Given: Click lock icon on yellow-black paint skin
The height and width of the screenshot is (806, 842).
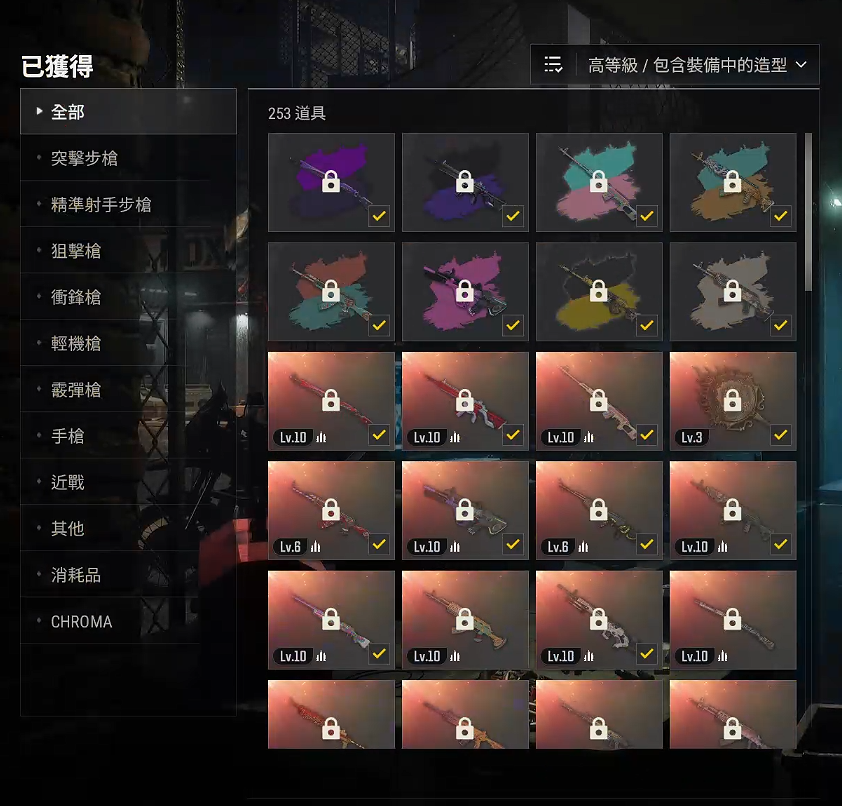Looking at the screenshot, I should 599,291.
